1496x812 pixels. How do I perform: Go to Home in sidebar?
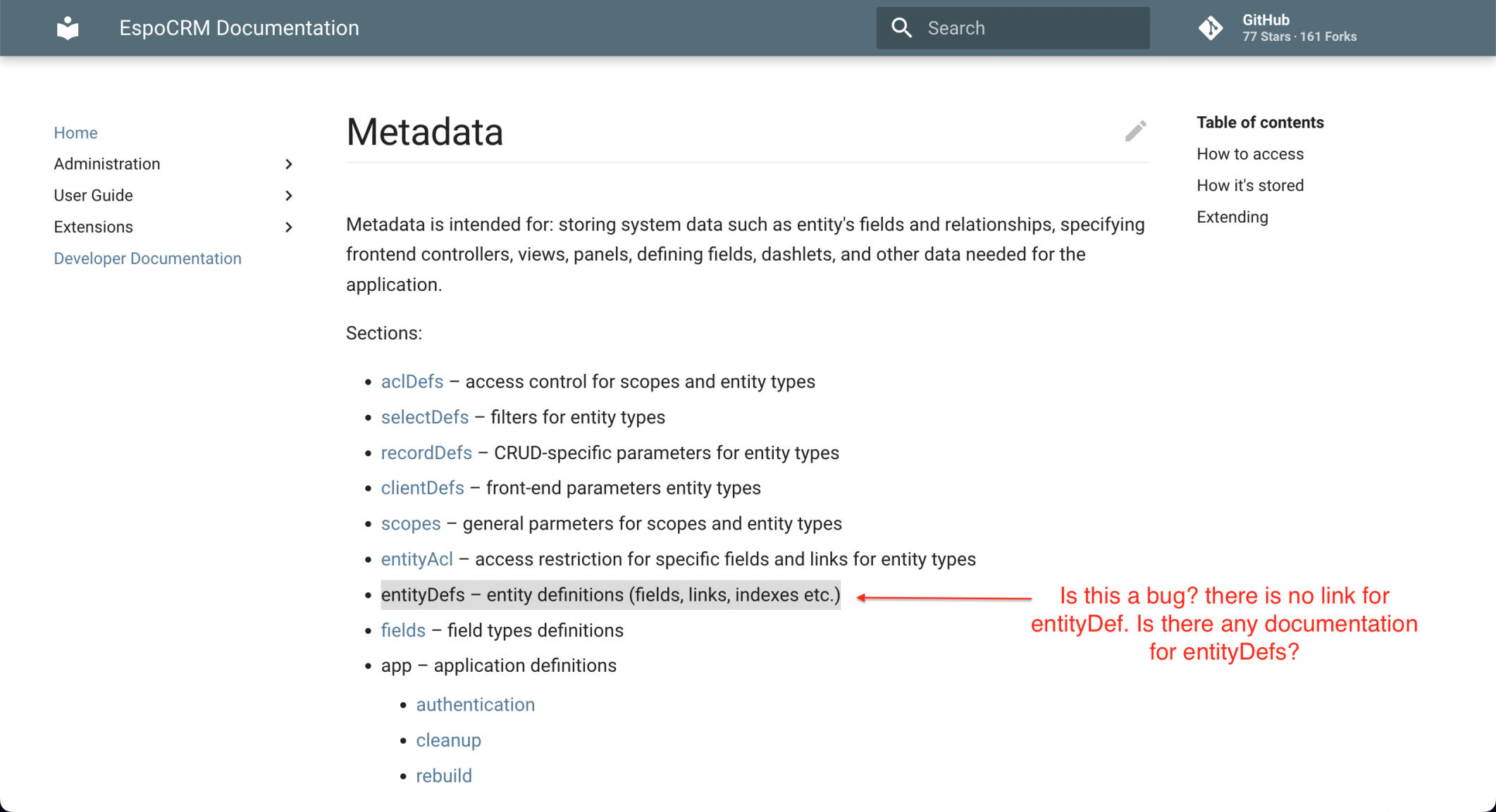point(75,132)
